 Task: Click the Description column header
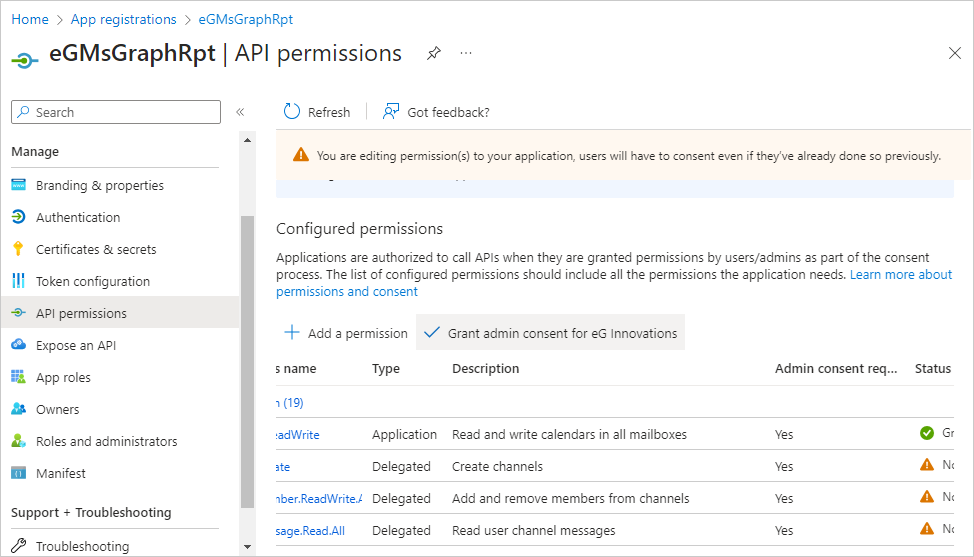point(486,369)
